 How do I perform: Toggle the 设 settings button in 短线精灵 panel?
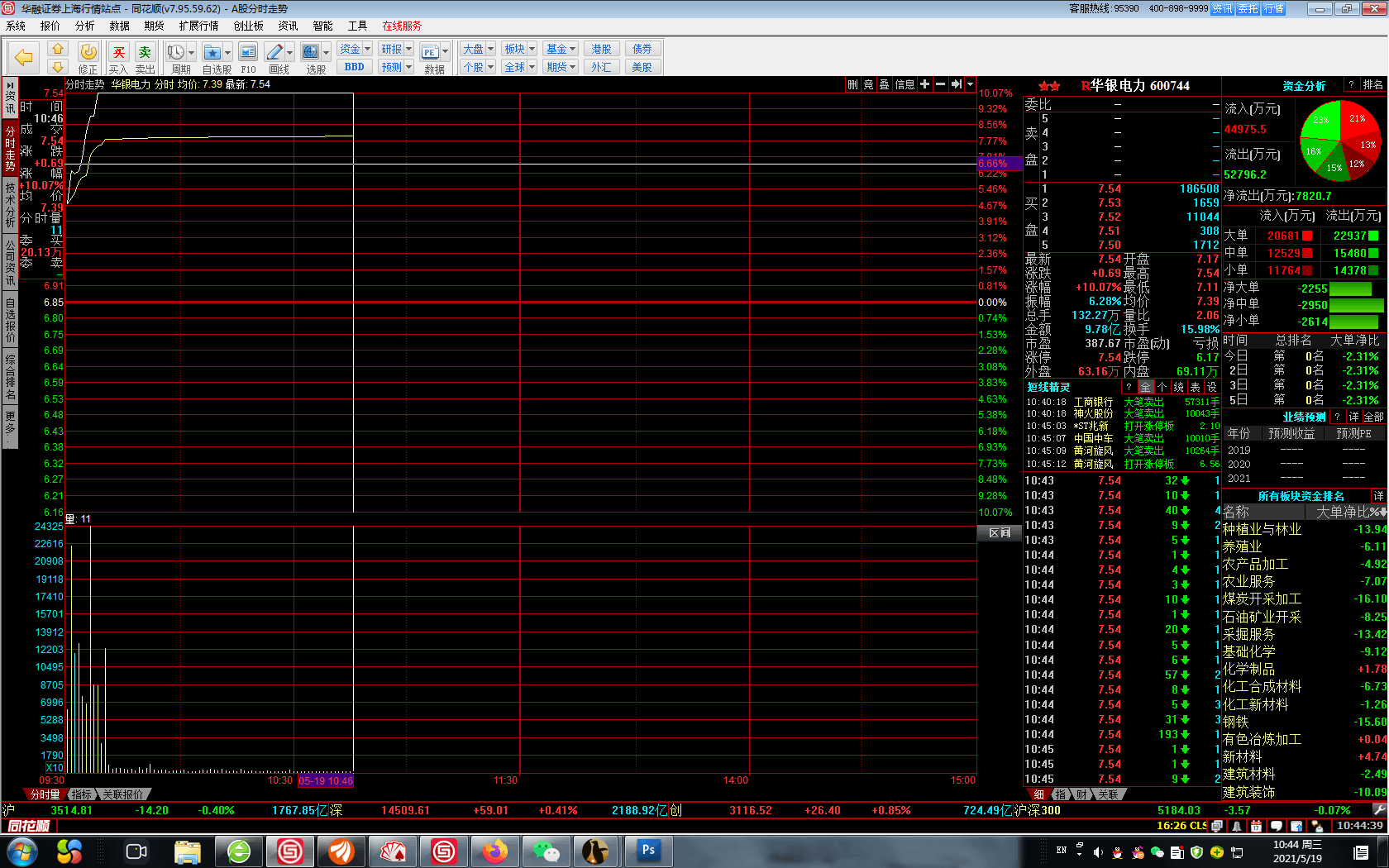tap(1211, 387)
